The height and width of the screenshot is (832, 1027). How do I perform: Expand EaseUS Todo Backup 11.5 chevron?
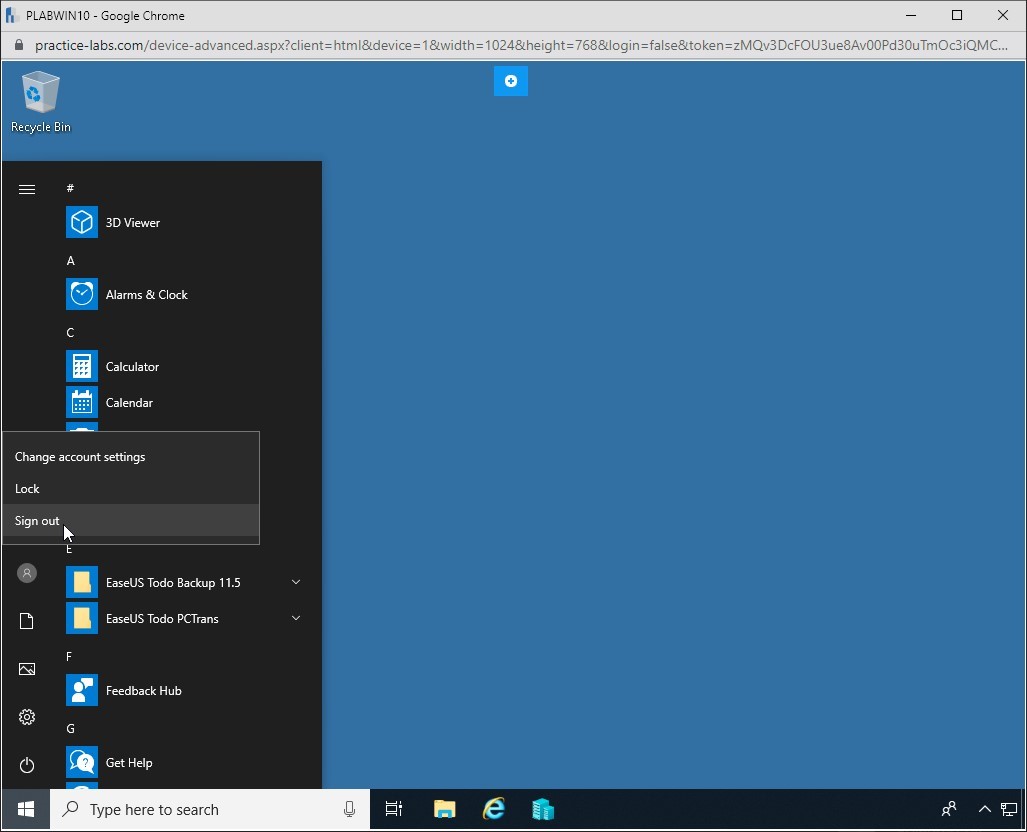click(296, 582)
